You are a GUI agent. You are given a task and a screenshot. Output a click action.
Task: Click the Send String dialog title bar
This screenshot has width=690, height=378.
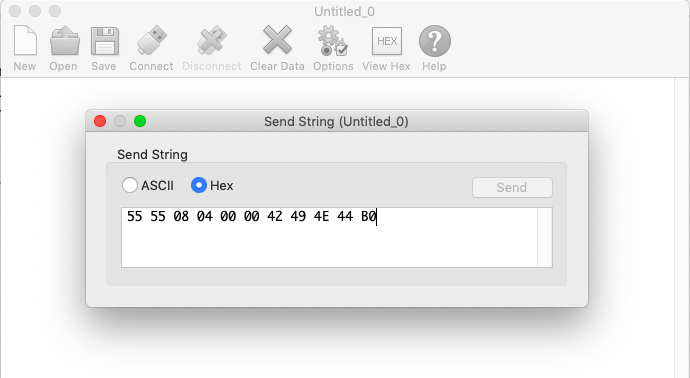[337, 121]
